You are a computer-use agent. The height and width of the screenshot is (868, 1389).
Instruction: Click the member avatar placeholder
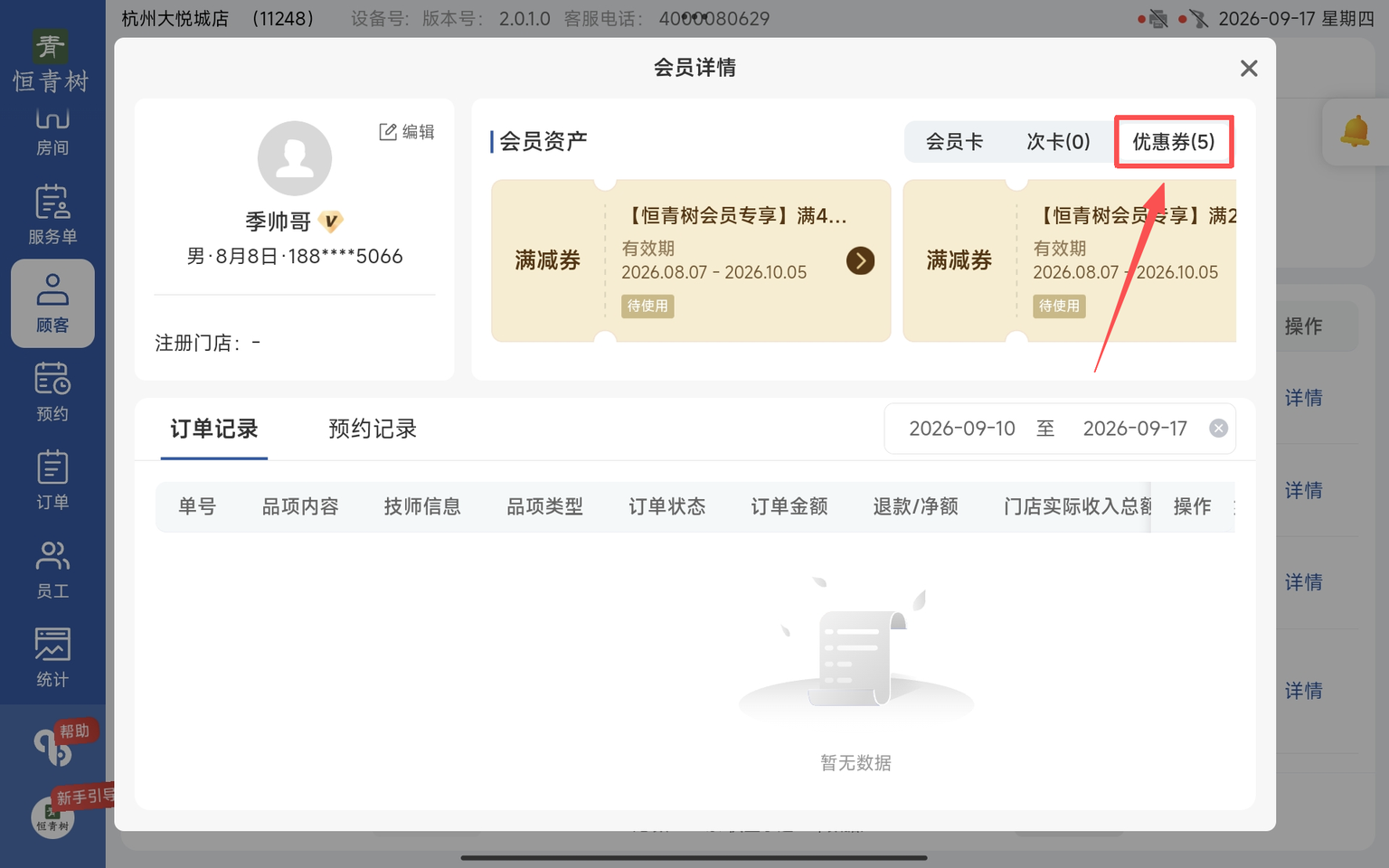coord(295,158)
